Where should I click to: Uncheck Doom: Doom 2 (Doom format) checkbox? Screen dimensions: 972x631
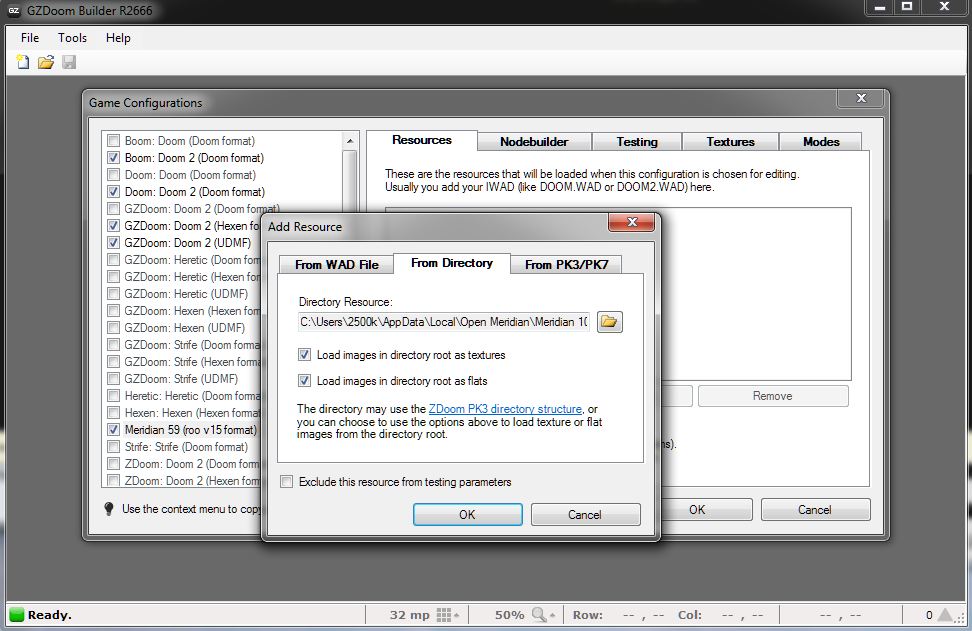pos(113,192)
